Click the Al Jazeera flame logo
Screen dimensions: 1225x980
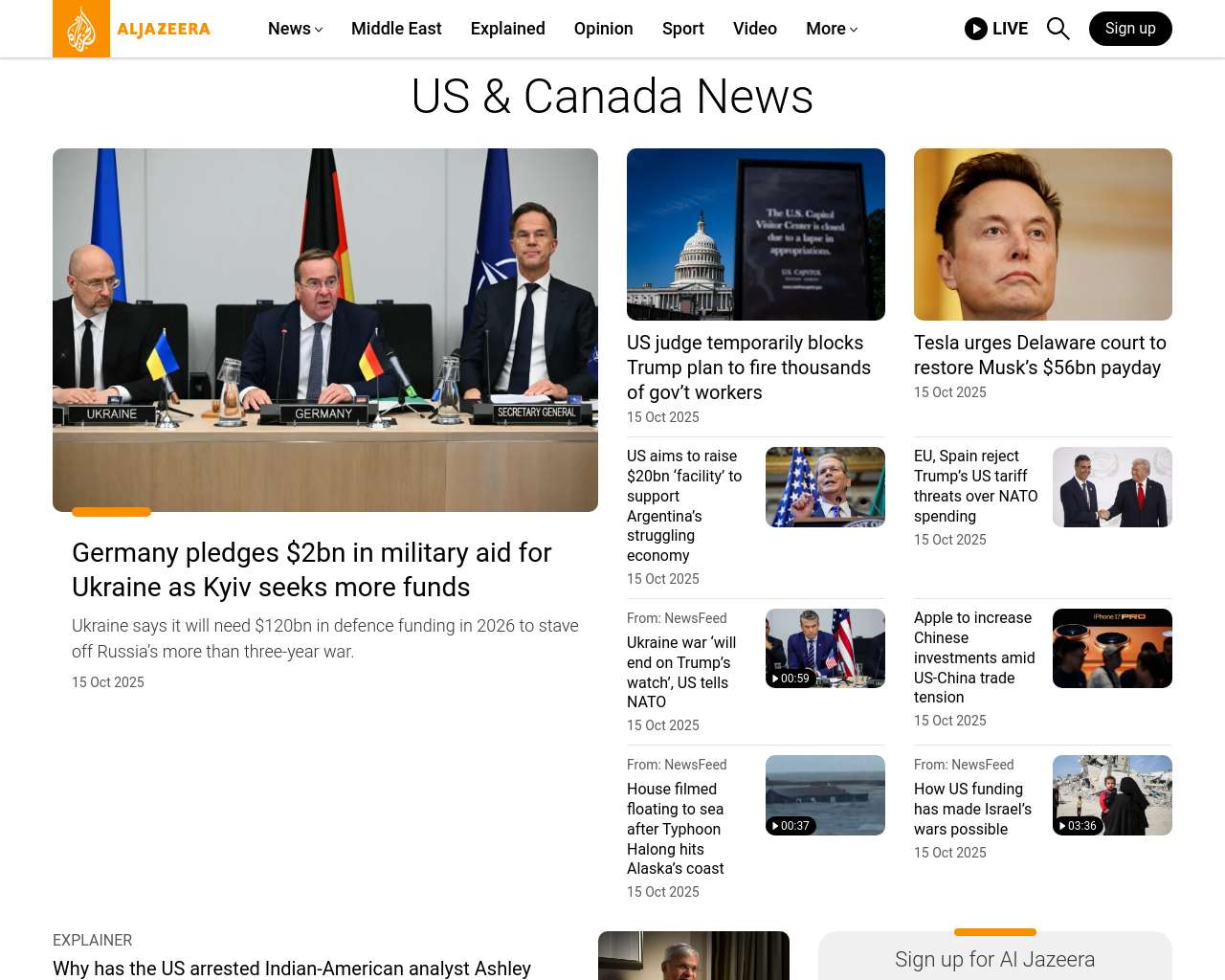click(x=81, y=29)
